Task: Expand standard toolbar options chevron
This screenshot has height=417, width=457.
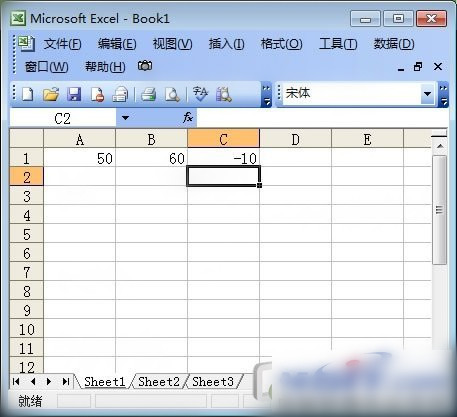Action: [266, 95]
